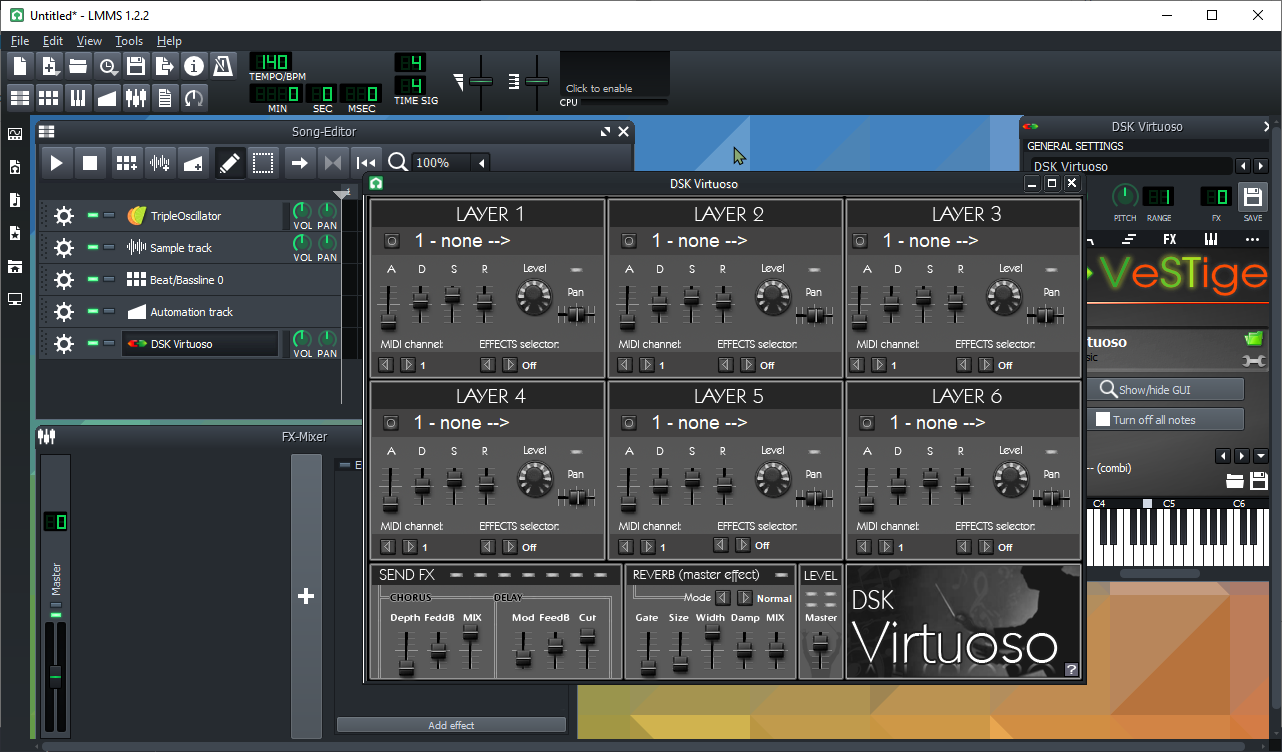Toggle the metronome icon

click(x=223, y=66)
